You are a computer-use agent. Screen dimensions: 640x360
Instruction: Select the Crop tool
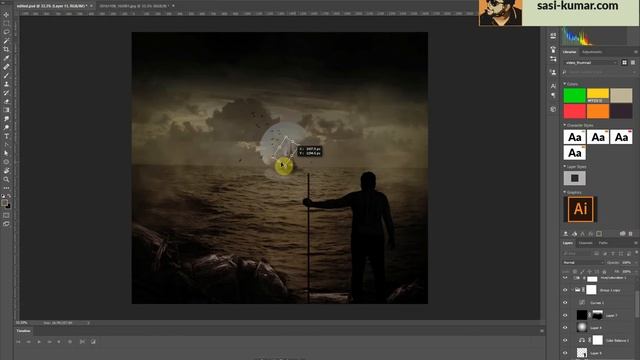[x=6, y=49]
